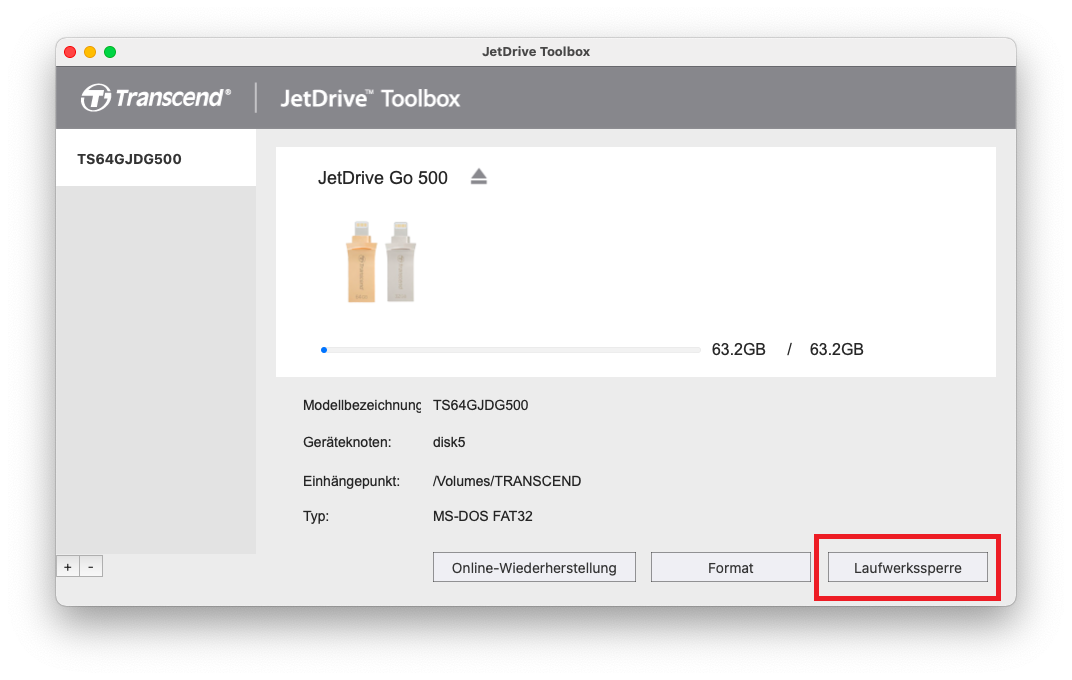The width and height of the screenshot is (1072, 680).
Task: Select TS64GJDG500 device in the sidebar
Action: tap(156, 159)
